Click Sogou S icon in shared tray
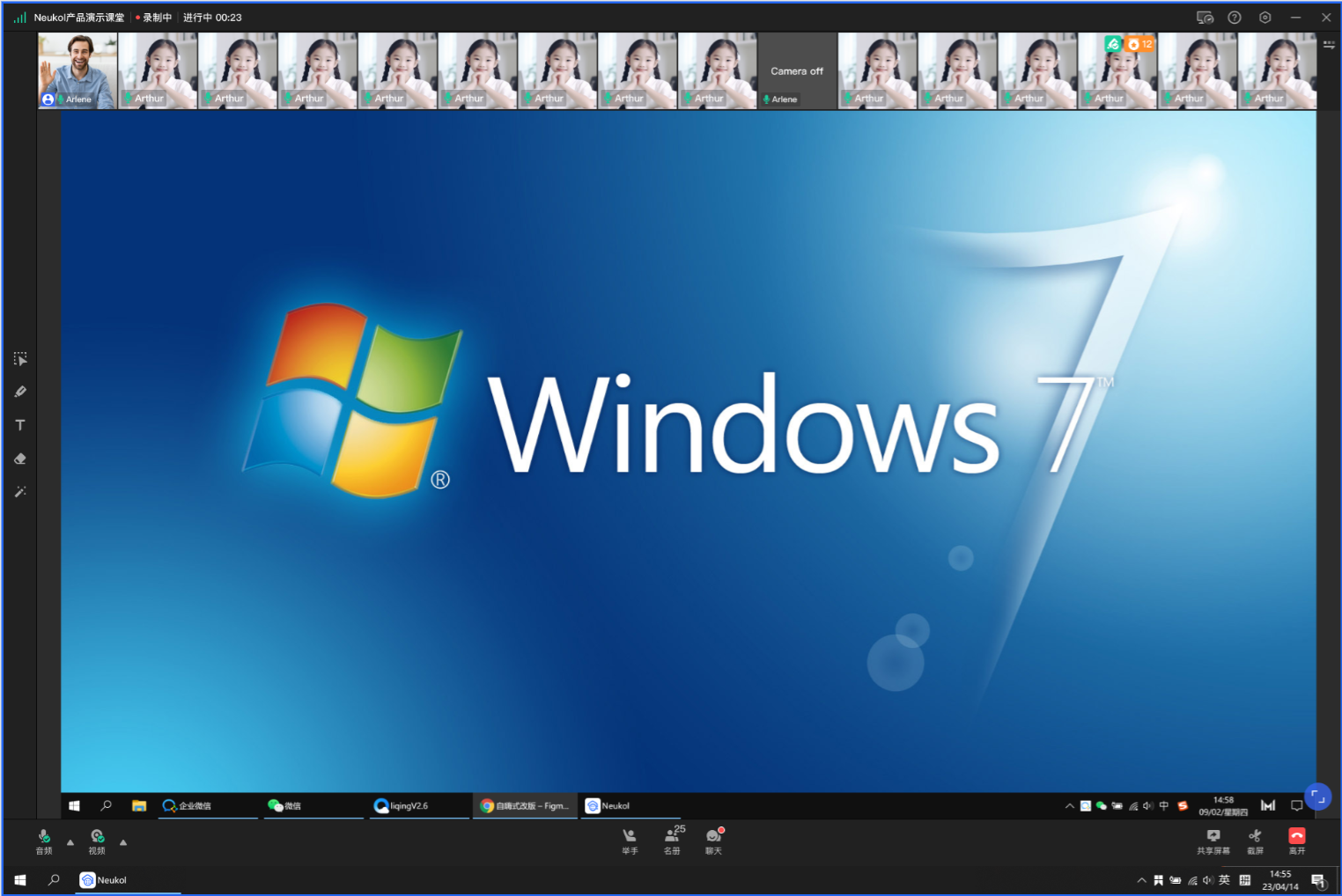 pos(1183,805)
